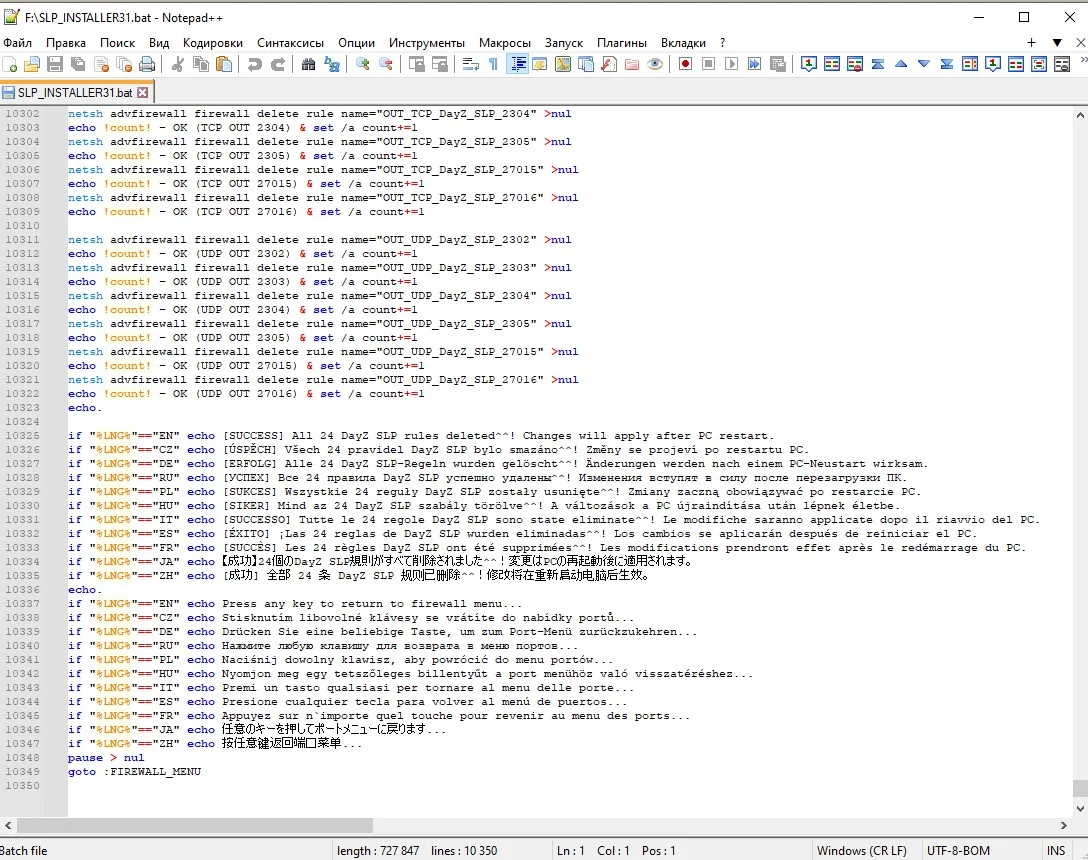Open the Правка menu
Image resolution: width=1088 pixels, height=860 pixels.
tap(66, 43)
